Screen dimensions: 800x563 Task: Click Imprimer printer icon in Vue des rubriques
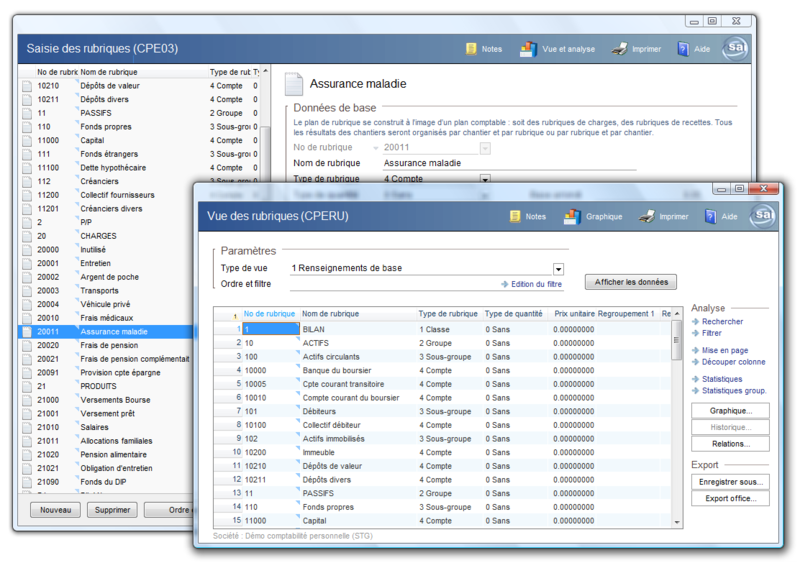648,216
